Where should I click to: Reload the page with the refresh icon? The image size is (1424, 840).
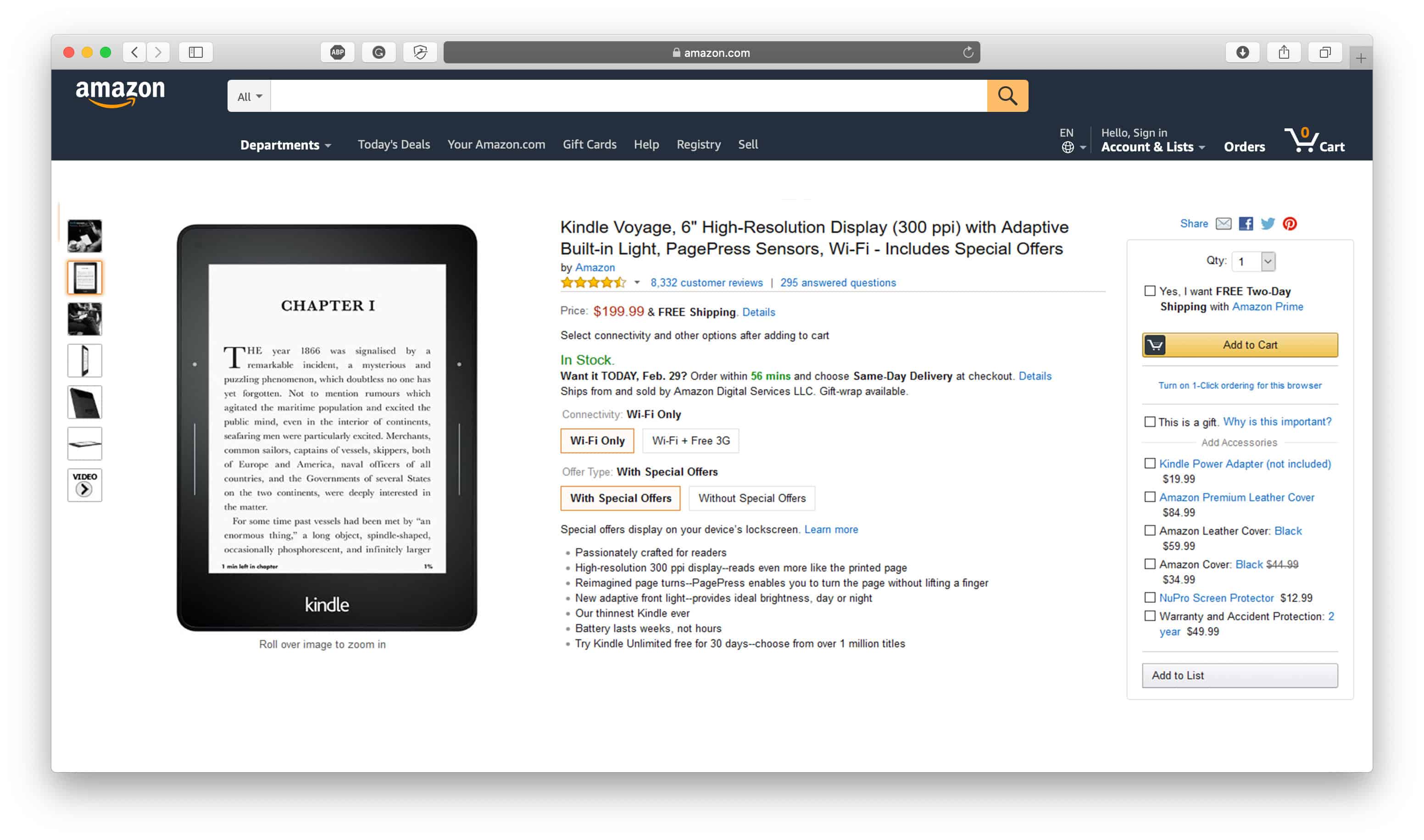[968, 53]
